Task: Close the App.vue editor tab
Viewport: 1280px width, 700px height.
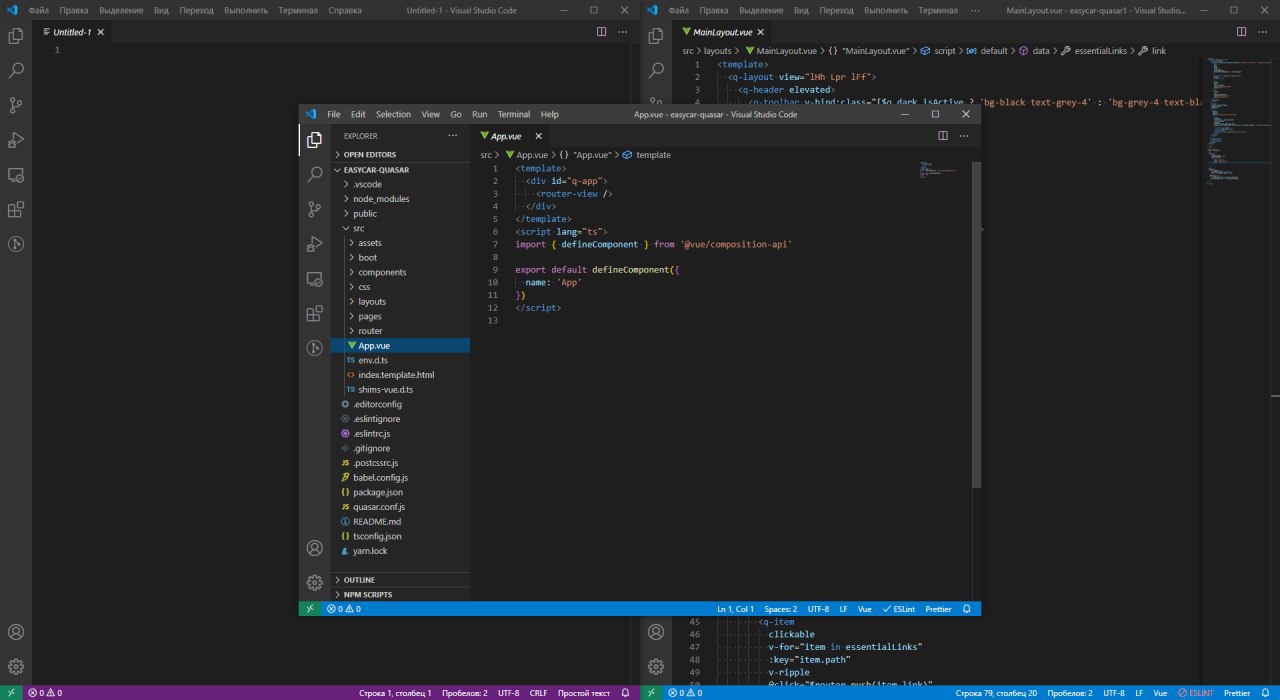Action: click(538, 135)
